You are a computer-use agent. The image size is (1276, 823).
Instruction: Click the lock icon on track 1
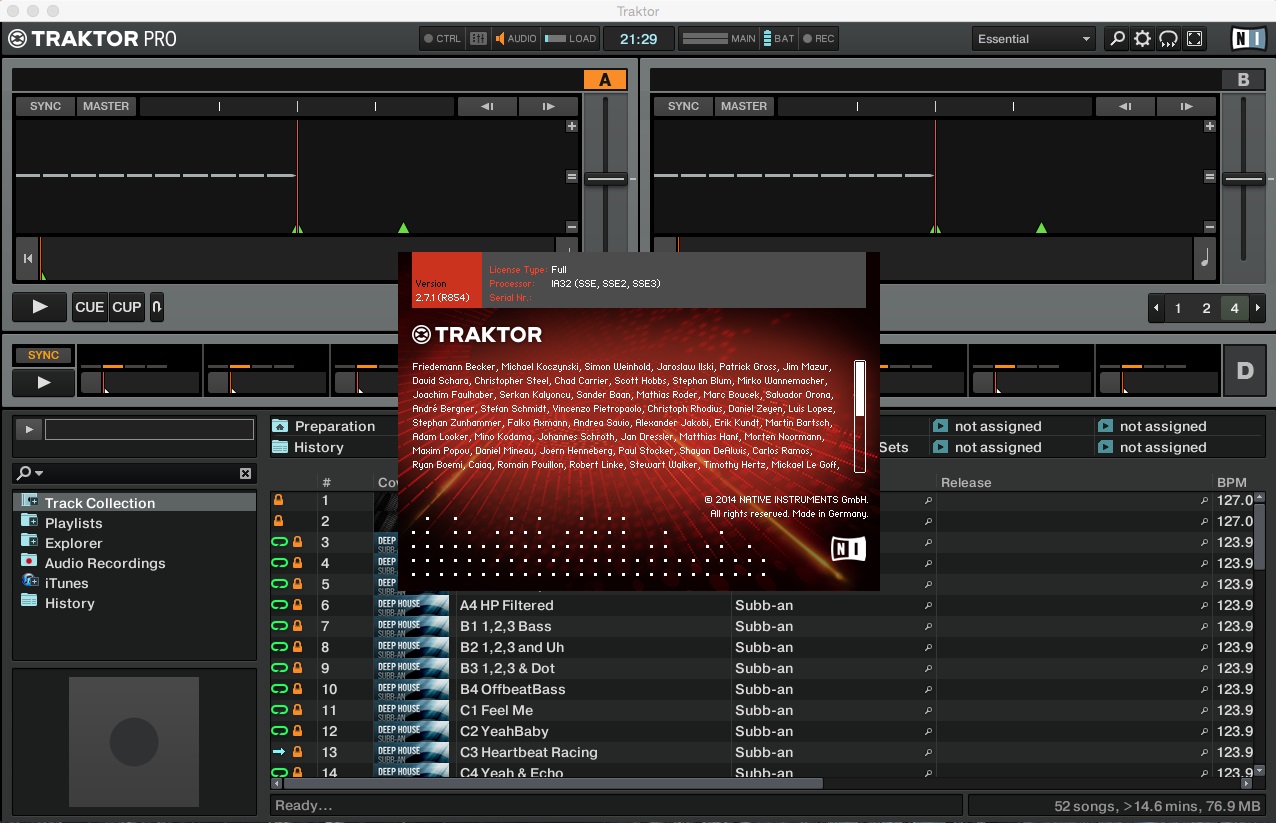[x=279, y=500]
